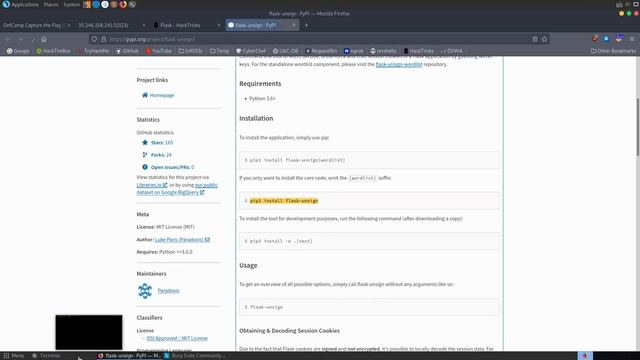Viewport: 640px width, 360px height.
Task: Open the Google bookmark
Action: (18, 51)
